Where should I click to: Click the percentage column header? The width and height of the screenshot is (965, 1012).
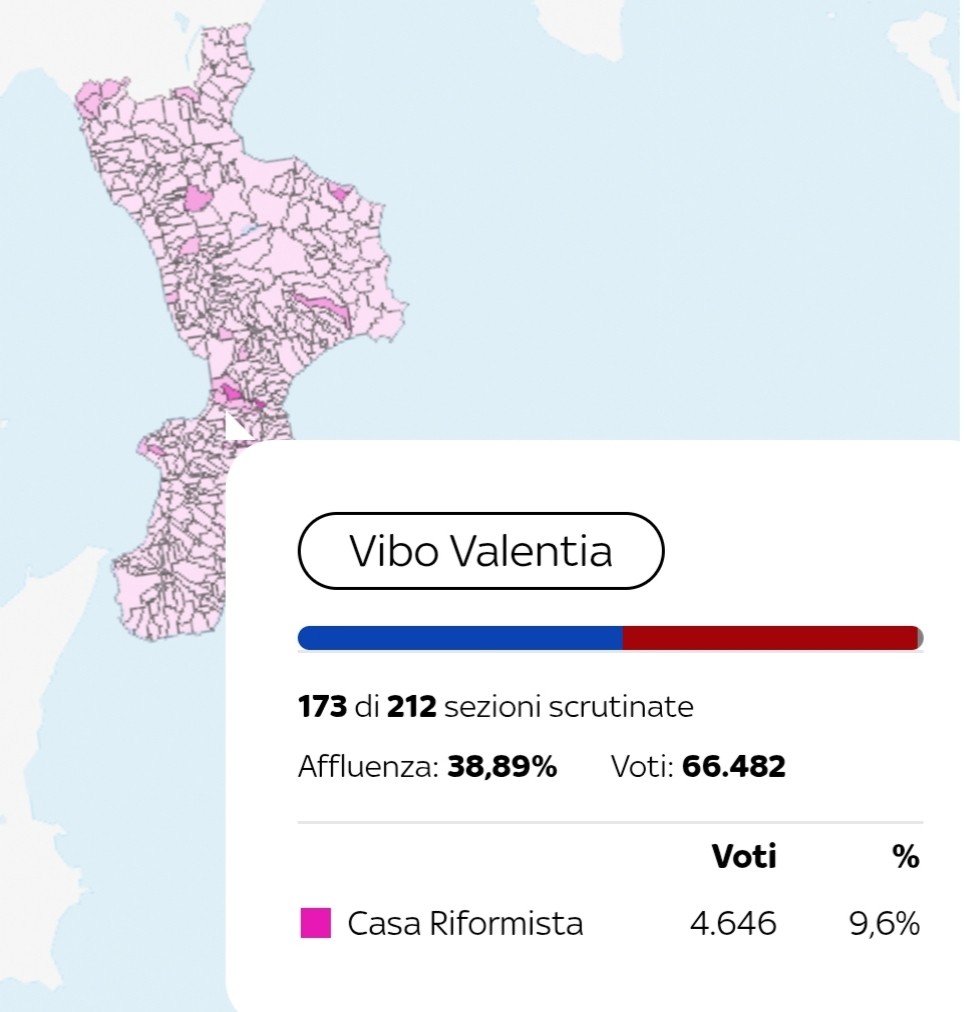point(906,856)
